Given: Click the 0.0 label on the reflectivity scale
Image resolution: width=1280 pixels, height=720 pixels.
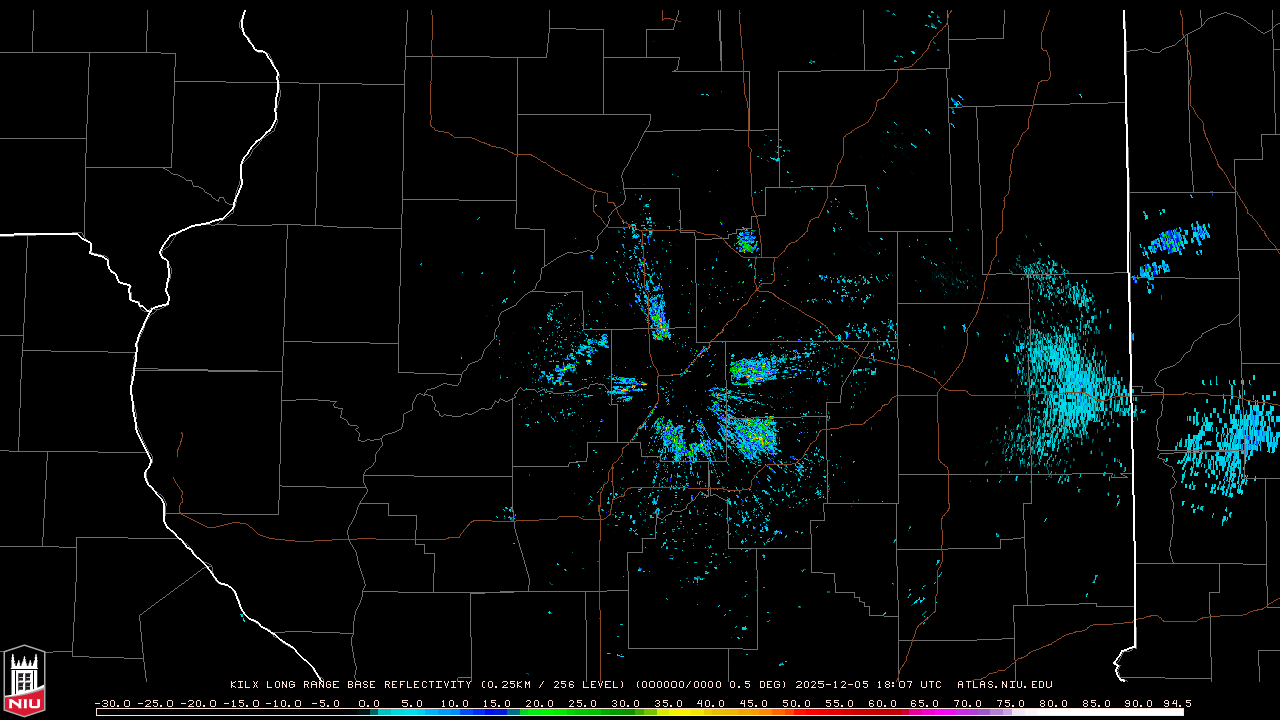Looking at the screenshot, I should (369, 703).
